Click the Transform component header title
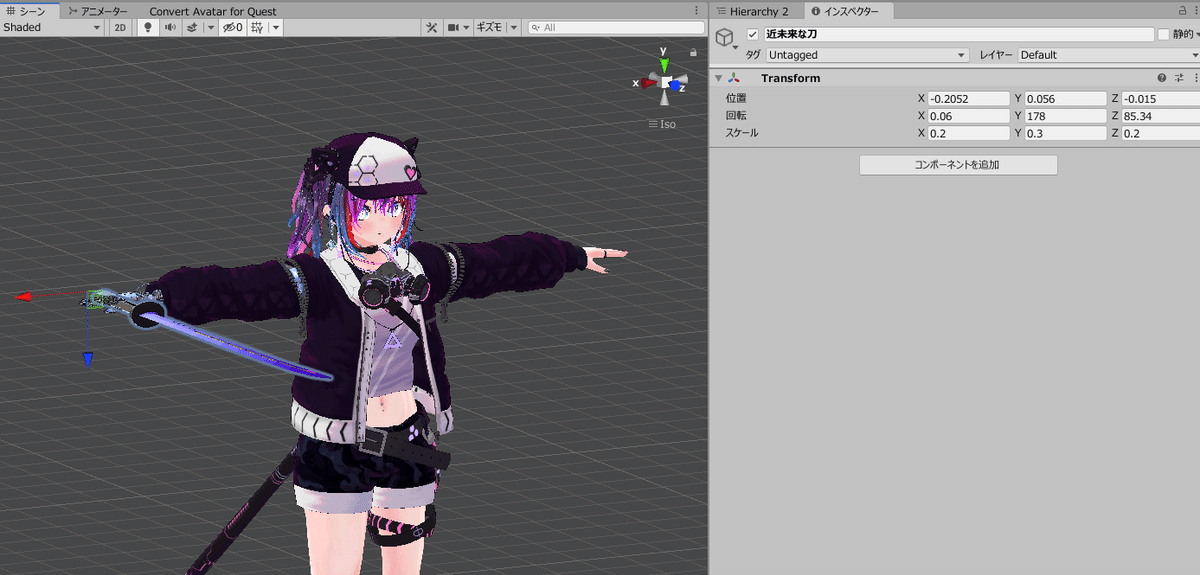The width and height of the screenshot is (1200, 575). pyautogui.click(x=790, y=78)
